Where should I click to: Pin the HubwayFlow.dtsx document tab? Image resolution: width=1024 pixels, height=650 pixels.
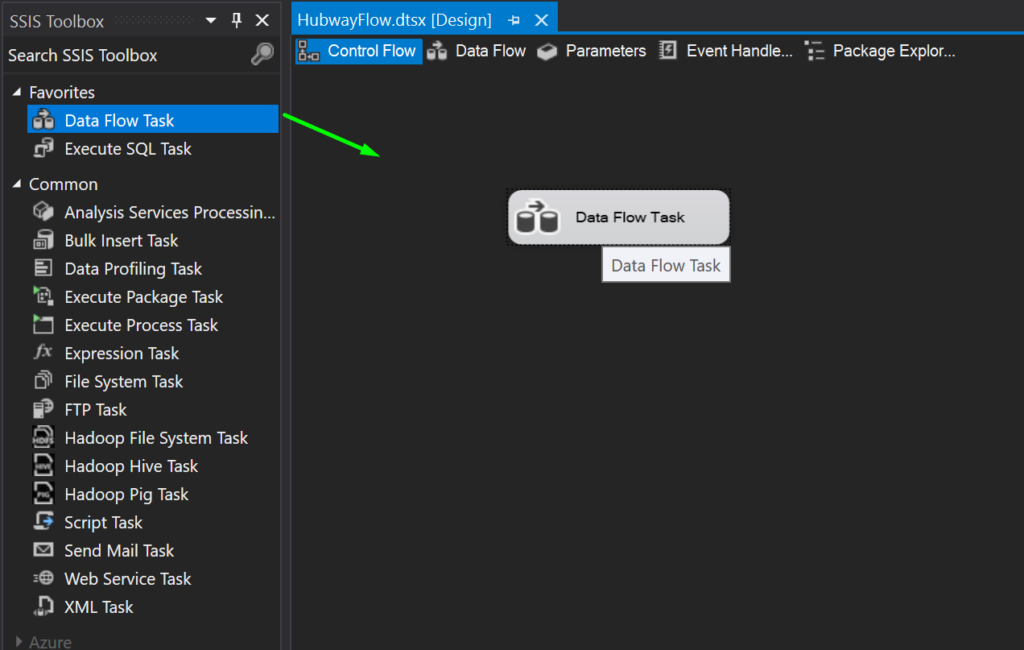(x=513, y=18)
